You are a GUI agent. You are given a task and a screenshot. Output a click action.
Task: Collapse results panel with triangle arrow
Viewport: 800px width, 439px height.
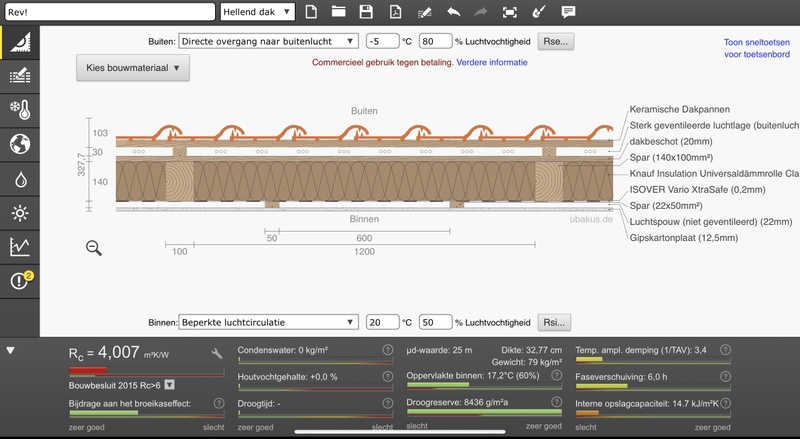click(10, 351)
